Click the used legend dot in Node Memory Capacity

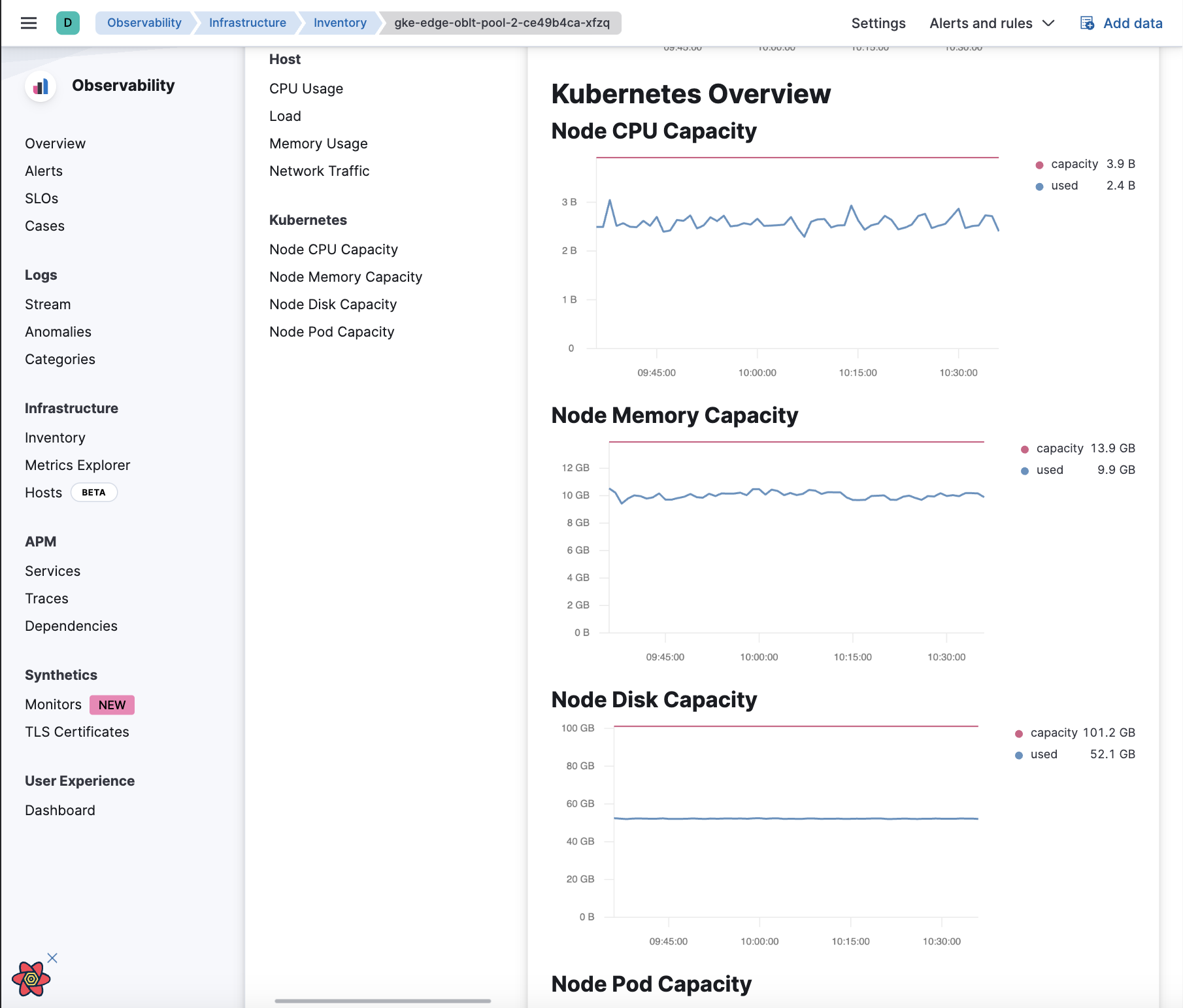pyautogui.click(x=1025, y=471)
